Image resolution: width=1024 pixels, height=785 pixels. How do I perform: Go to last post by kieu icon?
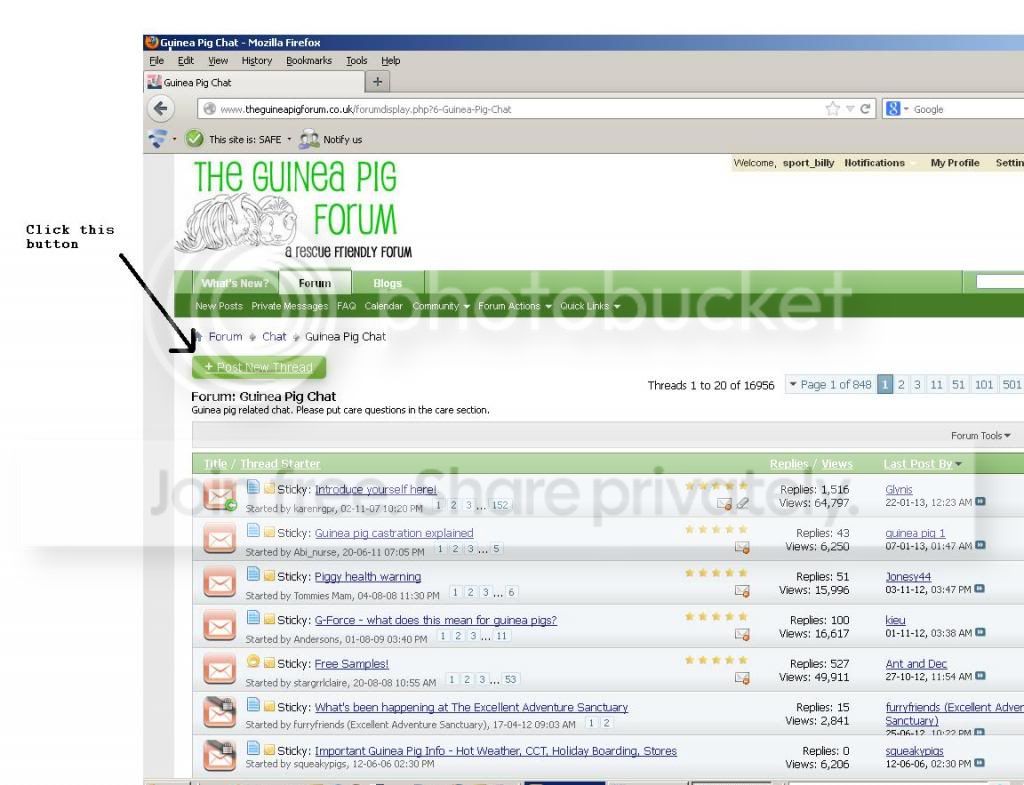click(x=980, y=632)
